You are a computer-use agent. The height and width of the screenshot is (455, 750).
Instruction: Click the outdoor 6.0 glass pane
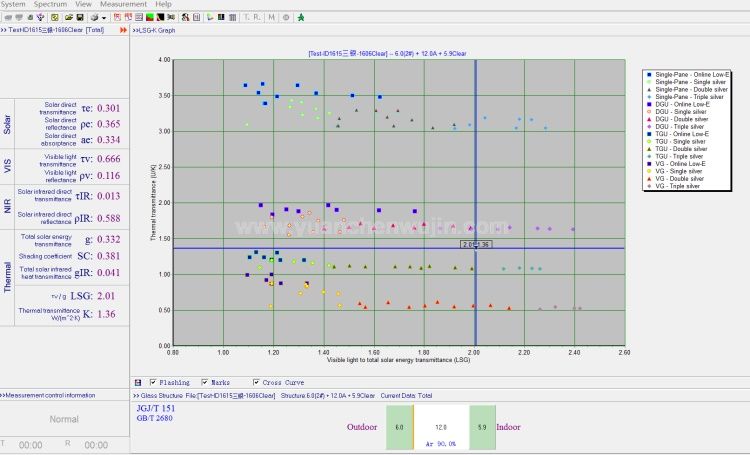pos(399,427)
